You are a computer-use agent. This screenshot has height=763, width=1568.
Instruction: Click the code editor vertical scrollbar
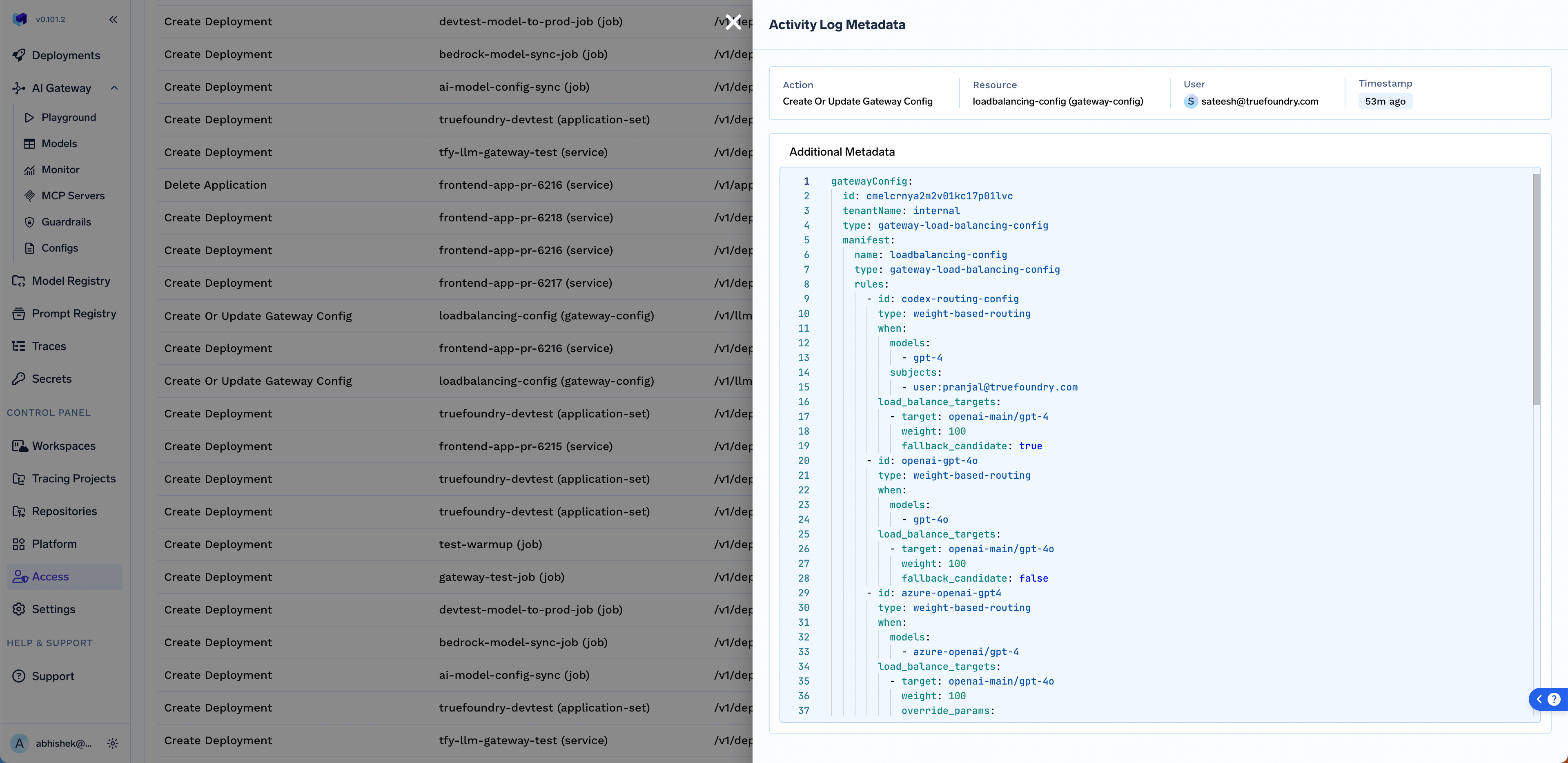click(x=1536, y=289)
